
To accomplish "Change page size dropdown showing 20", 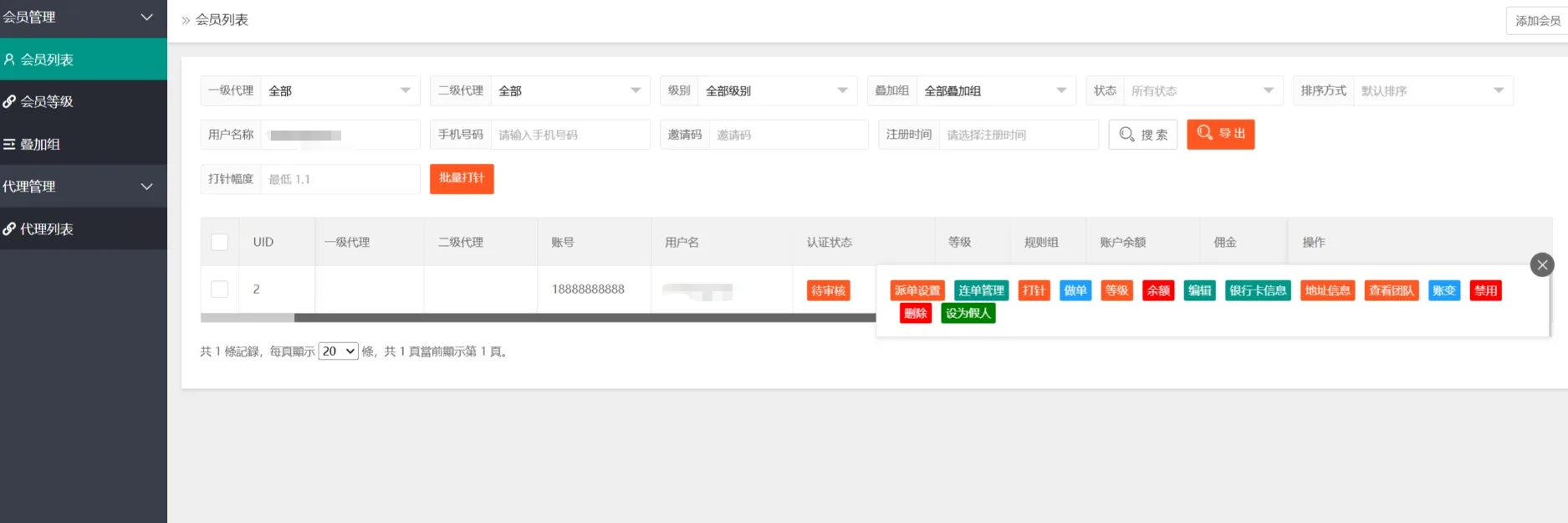I will coord(338,351).
